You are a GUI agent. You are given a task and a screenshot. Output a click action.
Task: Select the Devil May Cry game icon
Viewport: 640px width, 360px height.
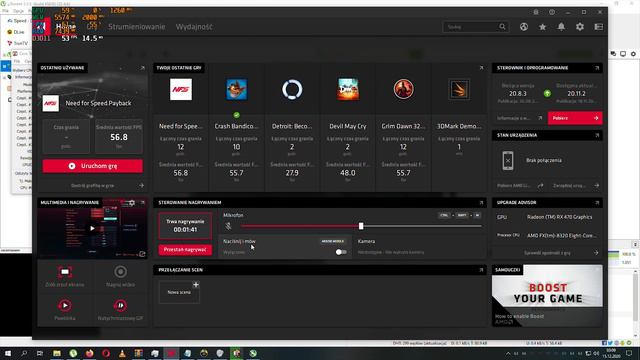tap(348, 89)
